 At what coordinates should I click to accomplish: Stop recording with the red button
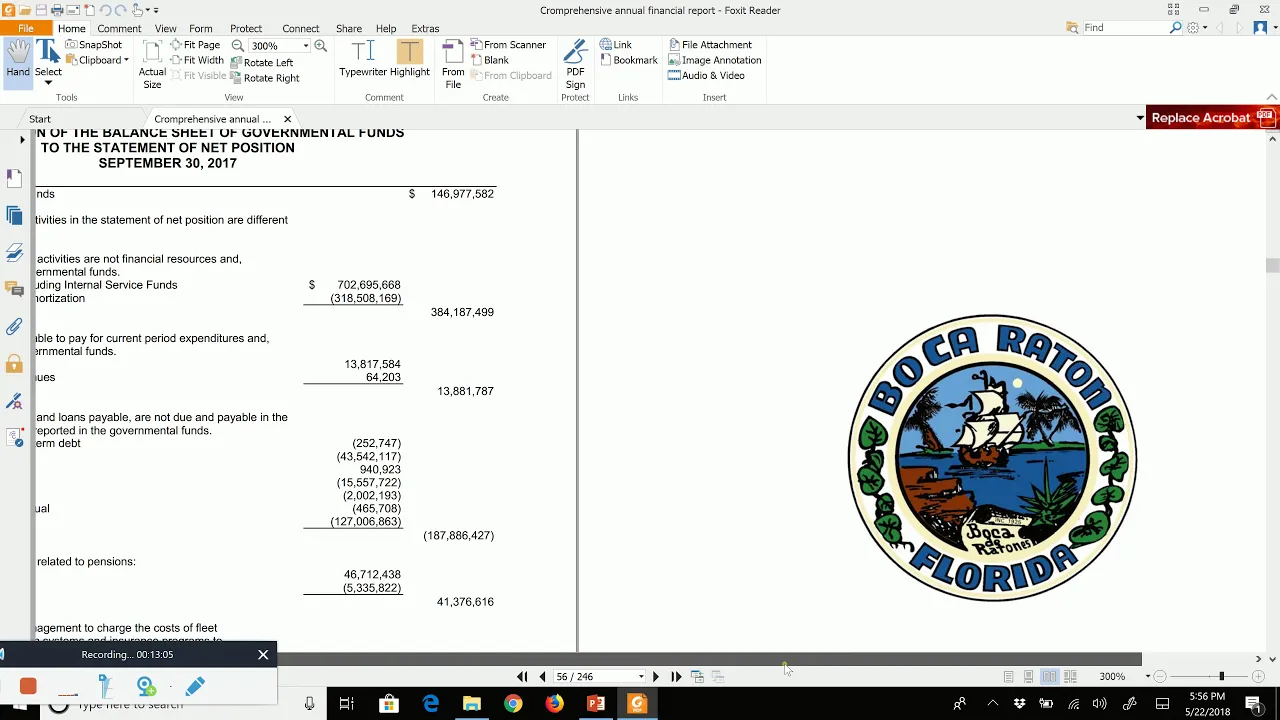point(28,686)
